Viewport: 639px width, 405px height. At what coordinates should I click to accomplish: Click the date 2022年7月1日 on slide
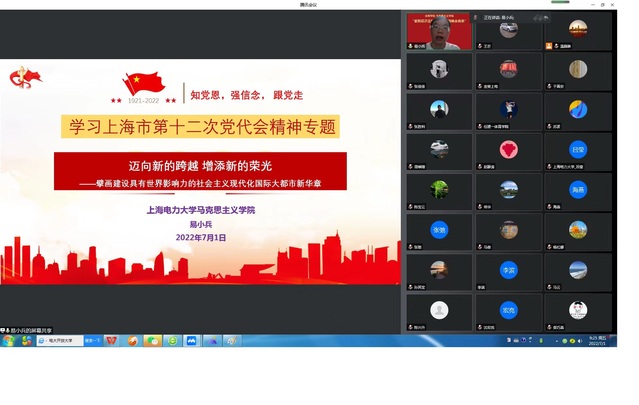click(x=201, y=238)
